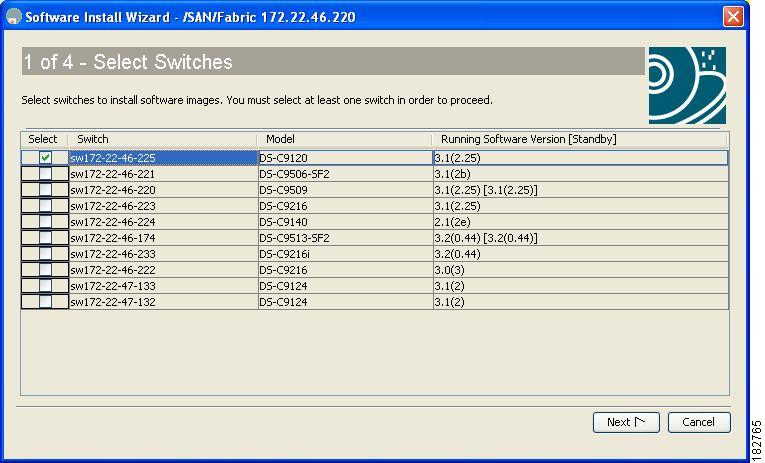Enable the checkbox for sw172-22-46-224
Viewport: 765px width, 463px height.
click(x=45, y=222)
